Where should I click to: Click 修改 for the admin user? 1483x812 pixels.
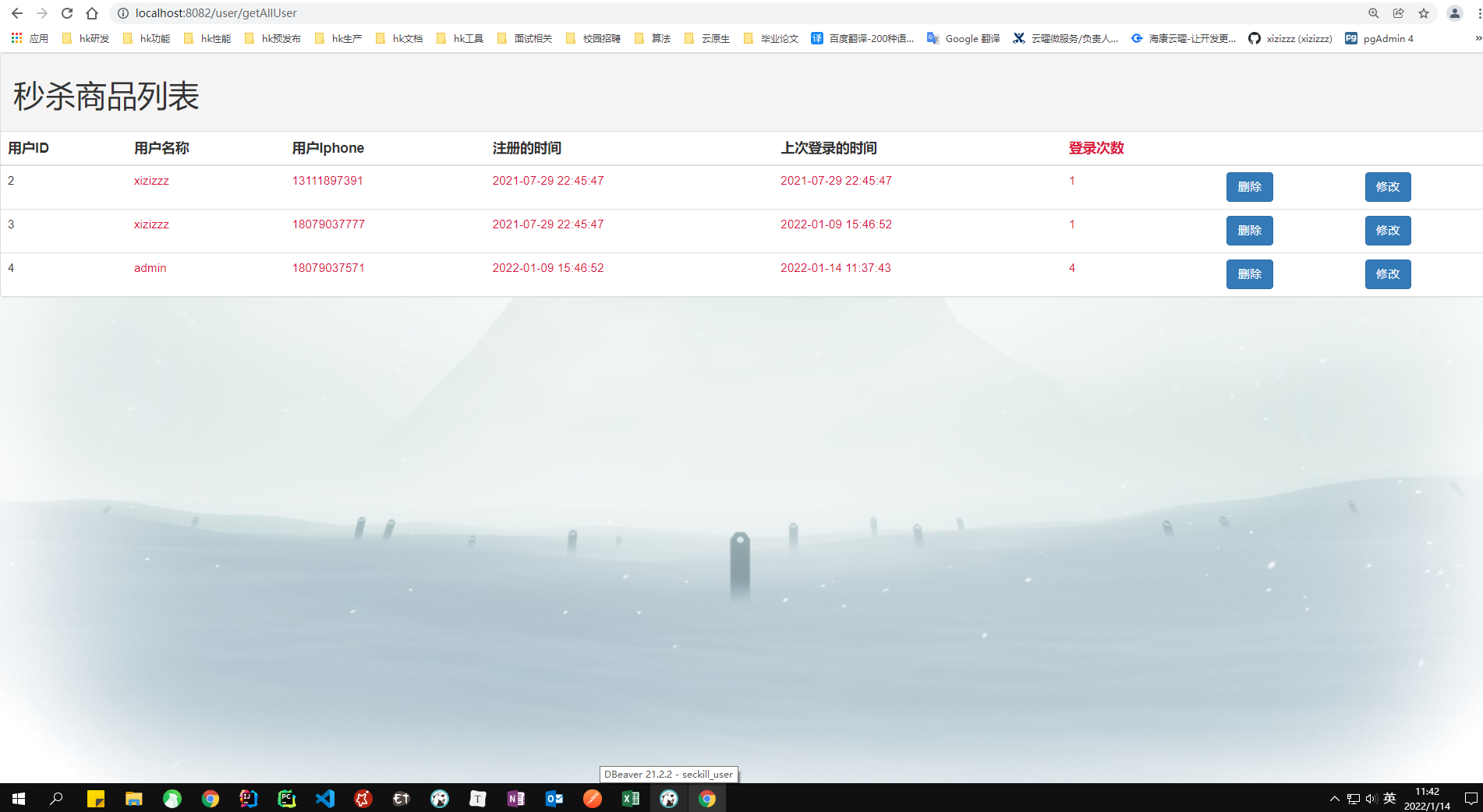point(1388,274)
